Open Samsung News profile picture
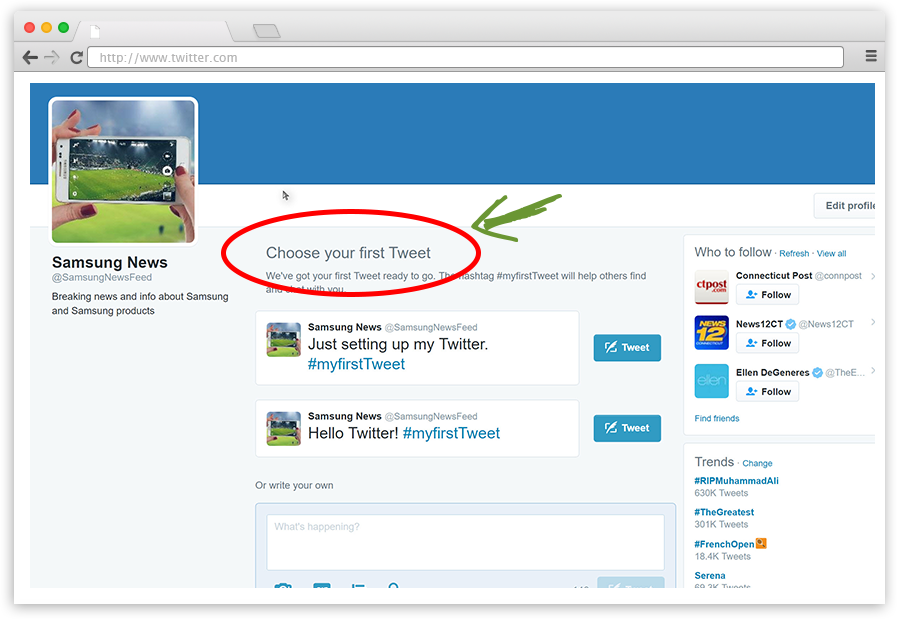 pos(124,171)
